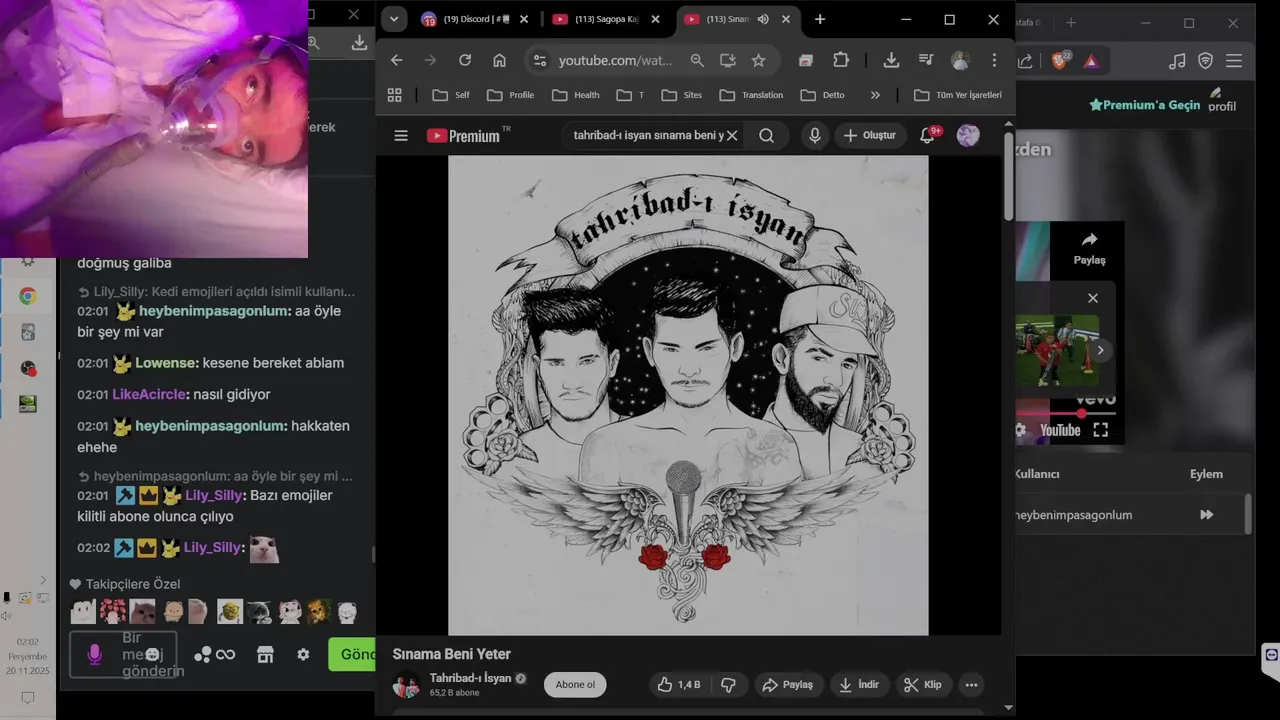Open a new Chrome tab
This screenshot has height=720, width=1280.
point(820,19)
